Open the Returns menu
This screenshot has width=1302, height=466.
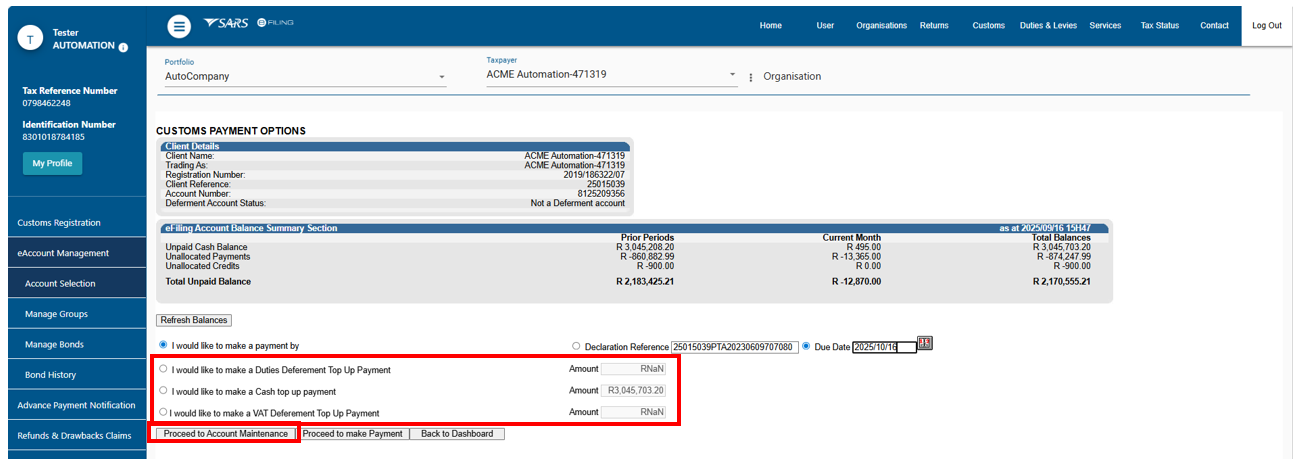tap(934, 26)
